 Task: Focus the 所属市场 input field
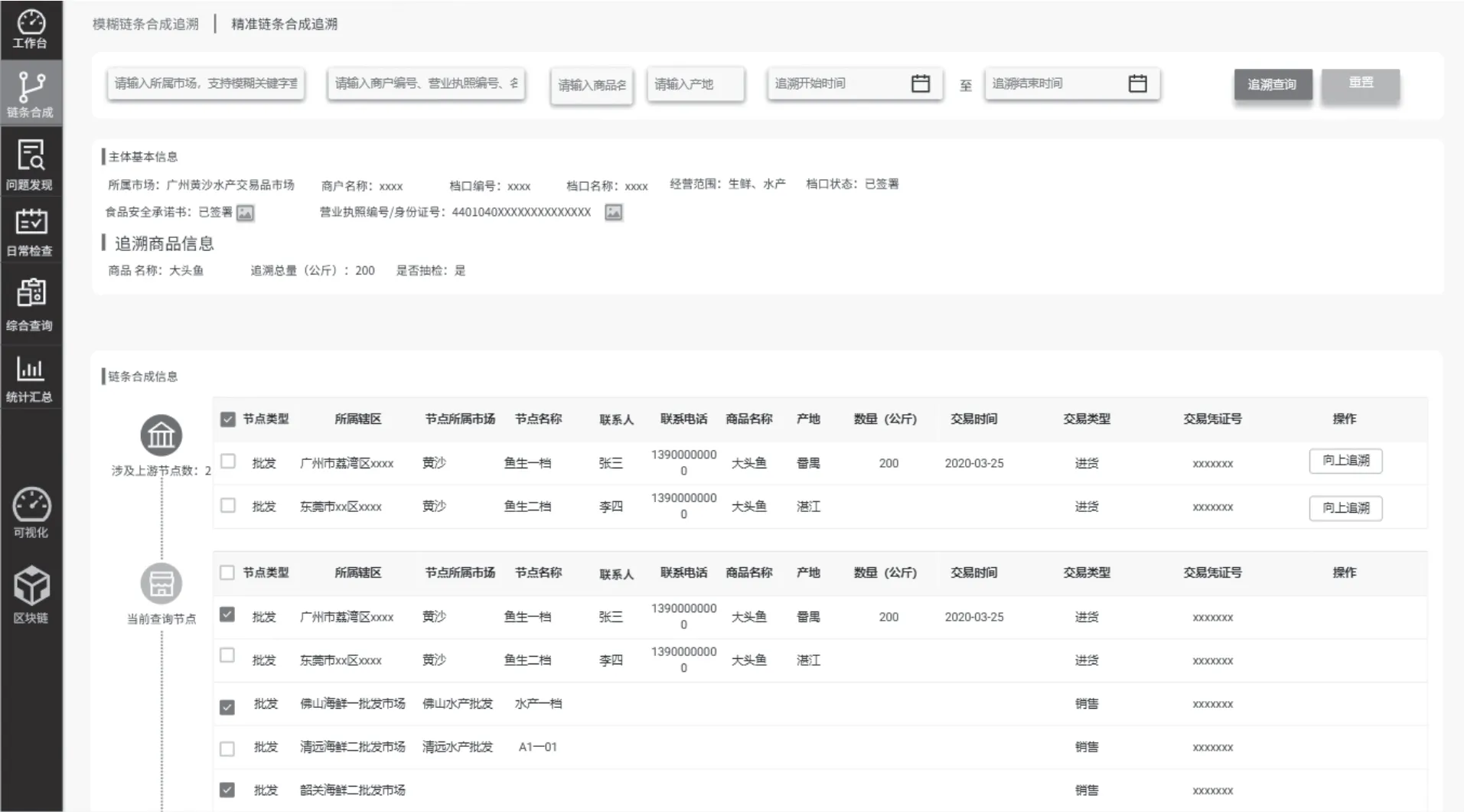tap(206, 83)
